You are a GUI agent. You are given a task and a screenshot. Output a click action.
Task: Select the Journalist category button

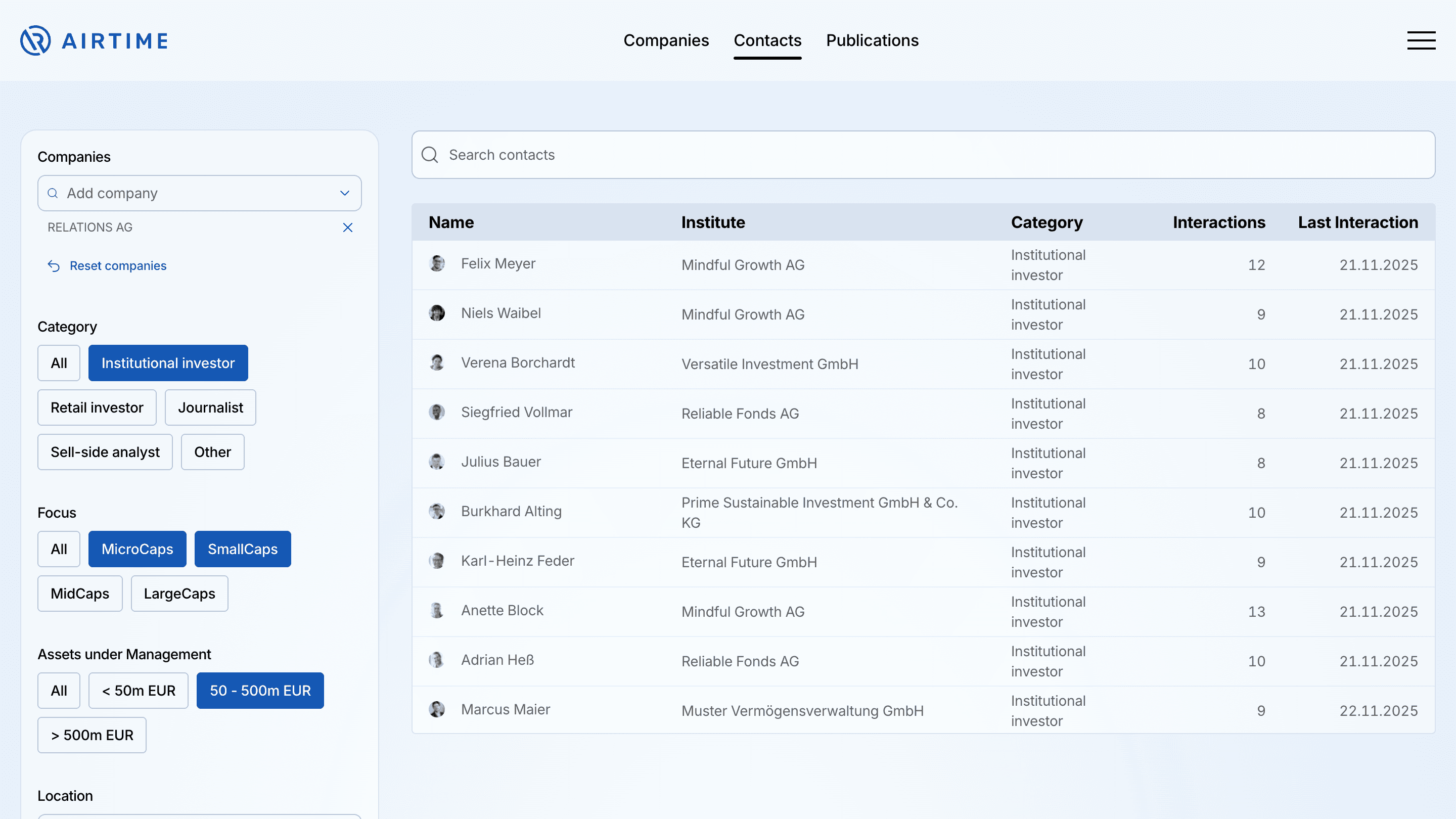(210, 407)
